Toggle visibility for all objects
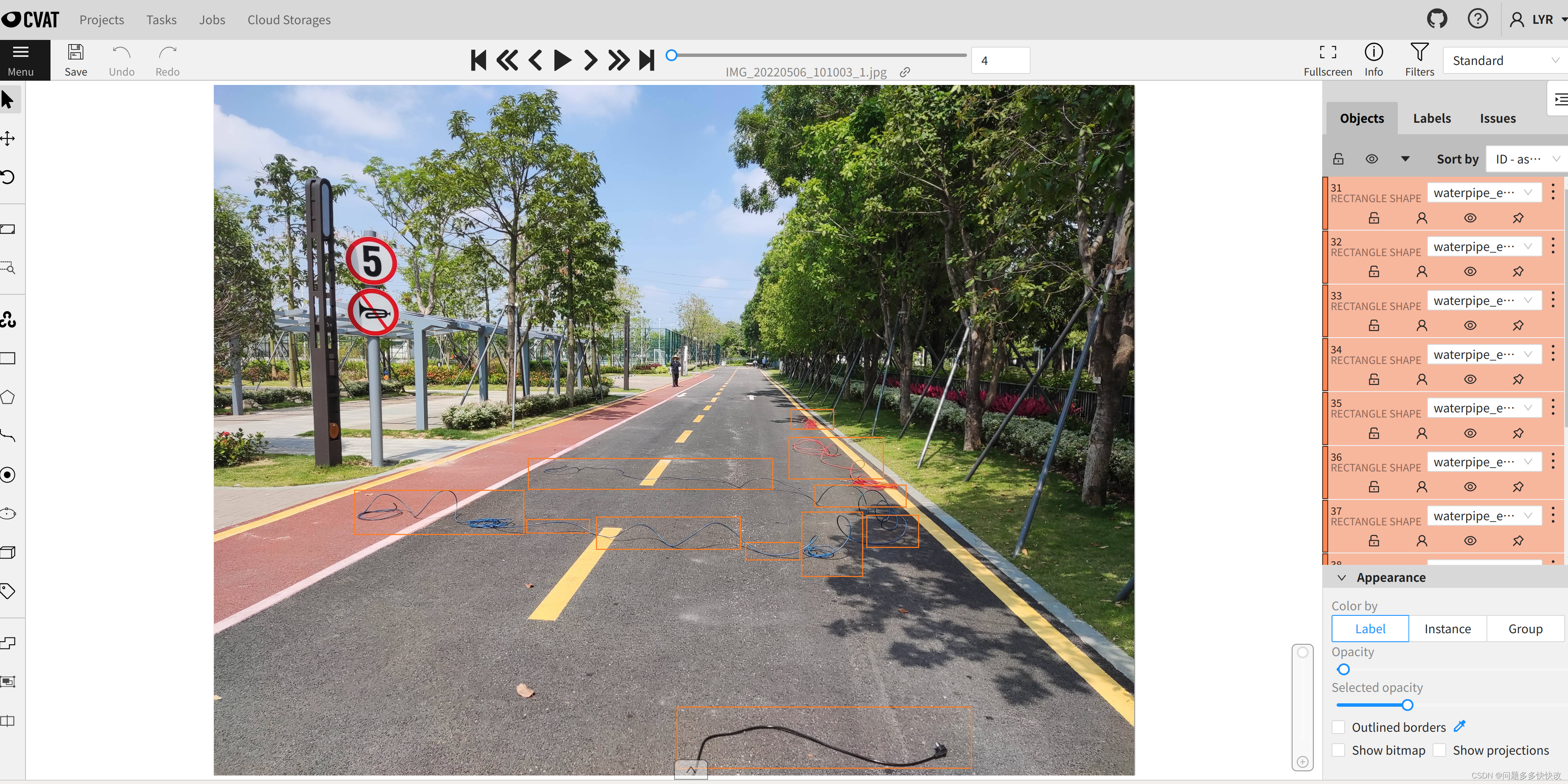This screenshot has width=1568, height=784. (x=1371, y=159)
